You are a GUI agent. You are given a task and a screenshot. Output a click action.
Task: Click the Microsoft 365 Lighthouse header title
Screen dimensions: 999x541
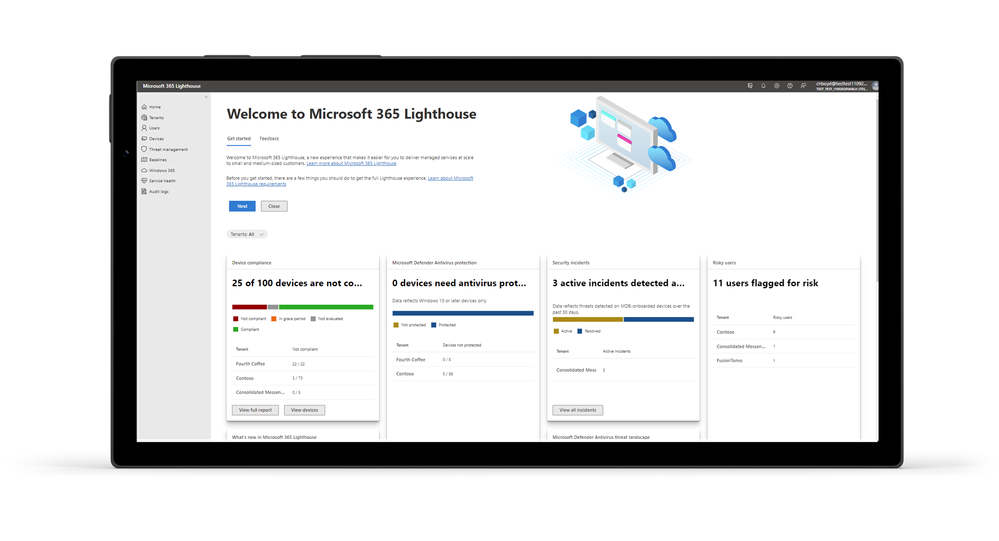(x=171, y=86)
